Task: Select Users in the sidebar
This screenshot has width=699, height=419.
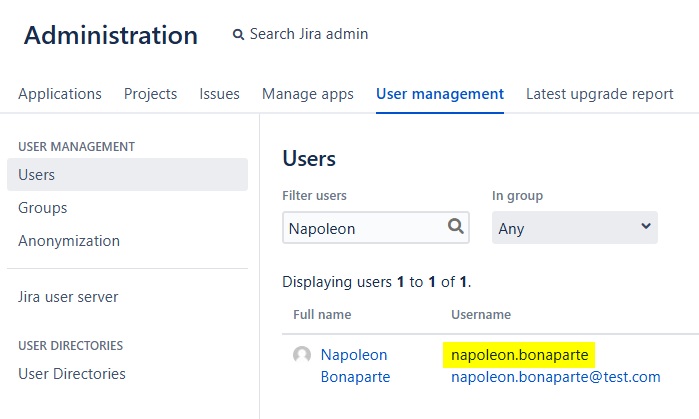Action: pyautogui.click(x=37, y=175)
